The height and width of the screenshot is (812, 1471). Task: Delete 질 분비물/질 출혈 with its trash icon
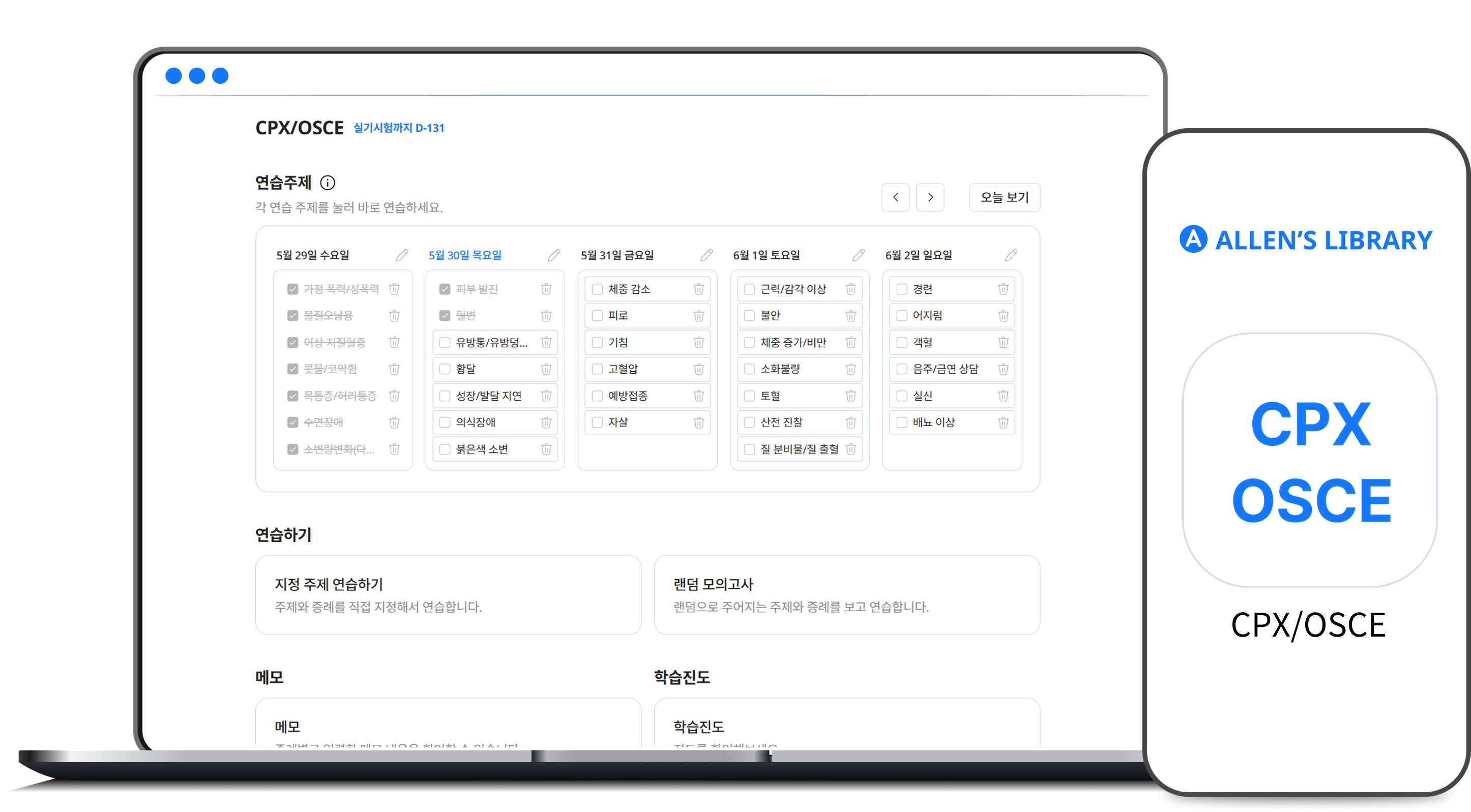click(850, 449)
